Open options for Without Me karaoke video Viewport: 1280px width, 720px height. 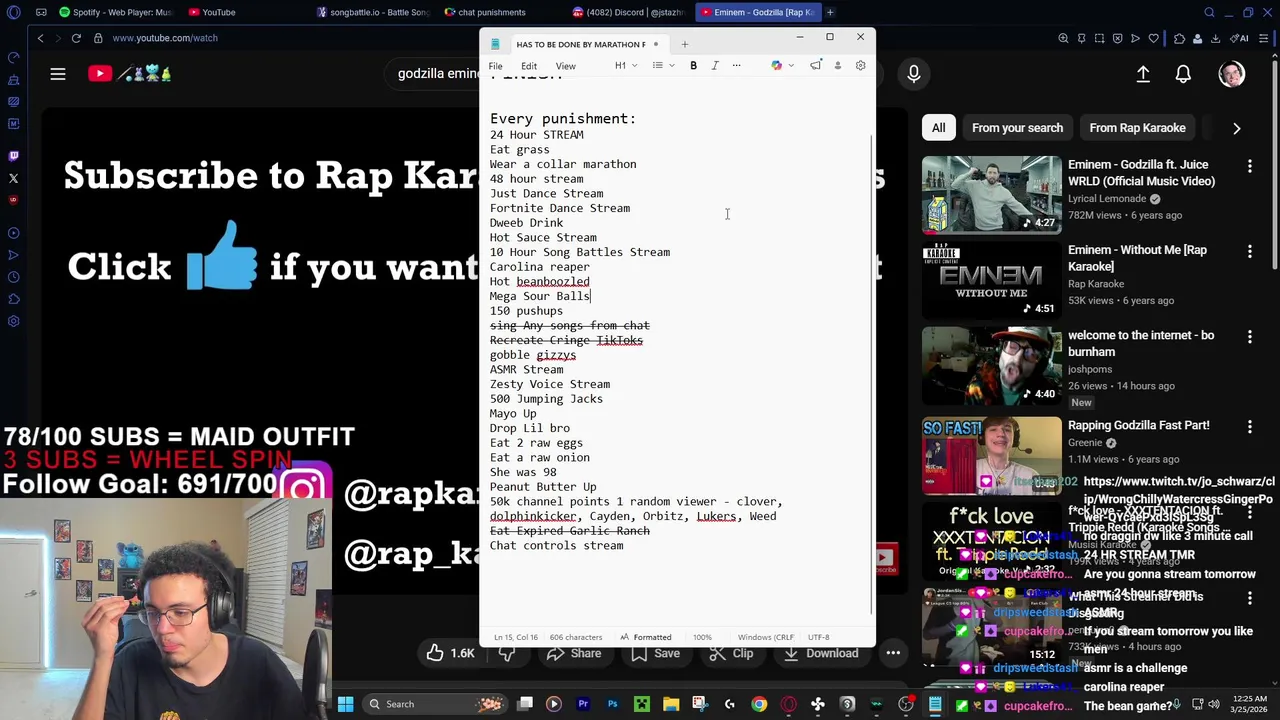[1249, 251]
